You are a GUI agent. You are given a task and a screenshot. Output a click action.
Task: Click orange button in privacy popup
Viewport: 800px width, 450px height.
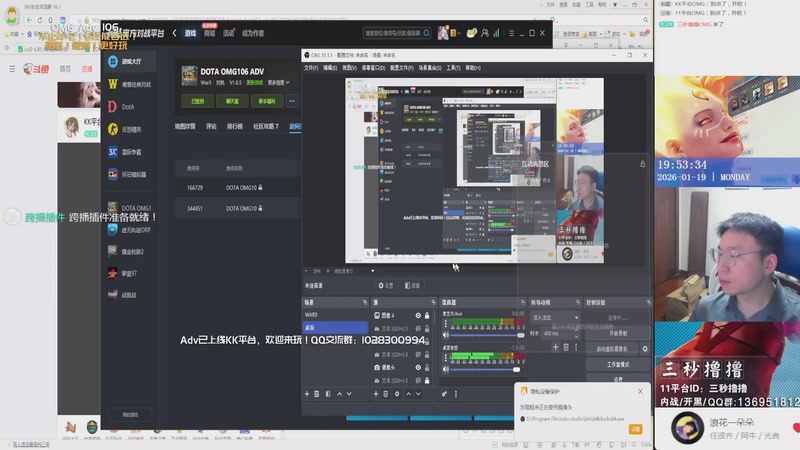pyautogui.click(x=635, y=429)
